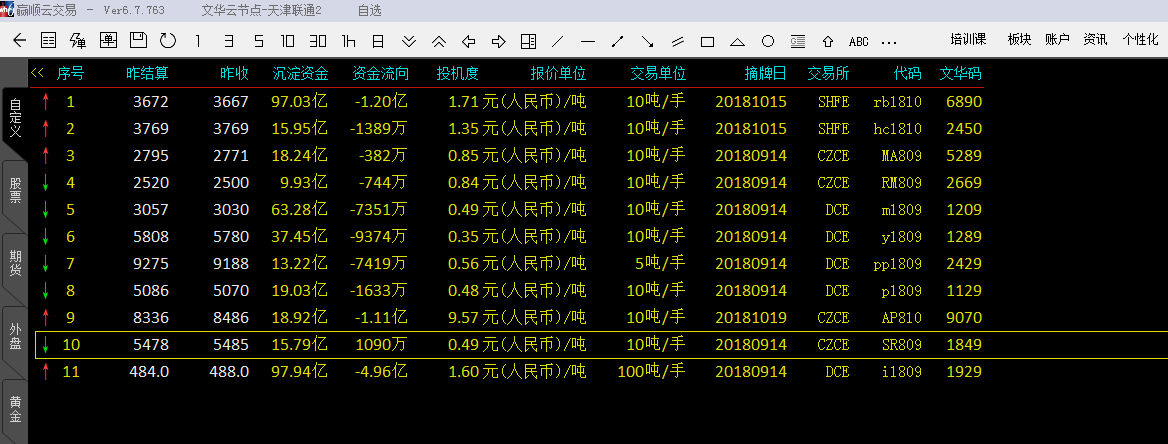Click the 报价单位 column header
The height and width of the screenshot is (444, 1168).
click(559, 74)
